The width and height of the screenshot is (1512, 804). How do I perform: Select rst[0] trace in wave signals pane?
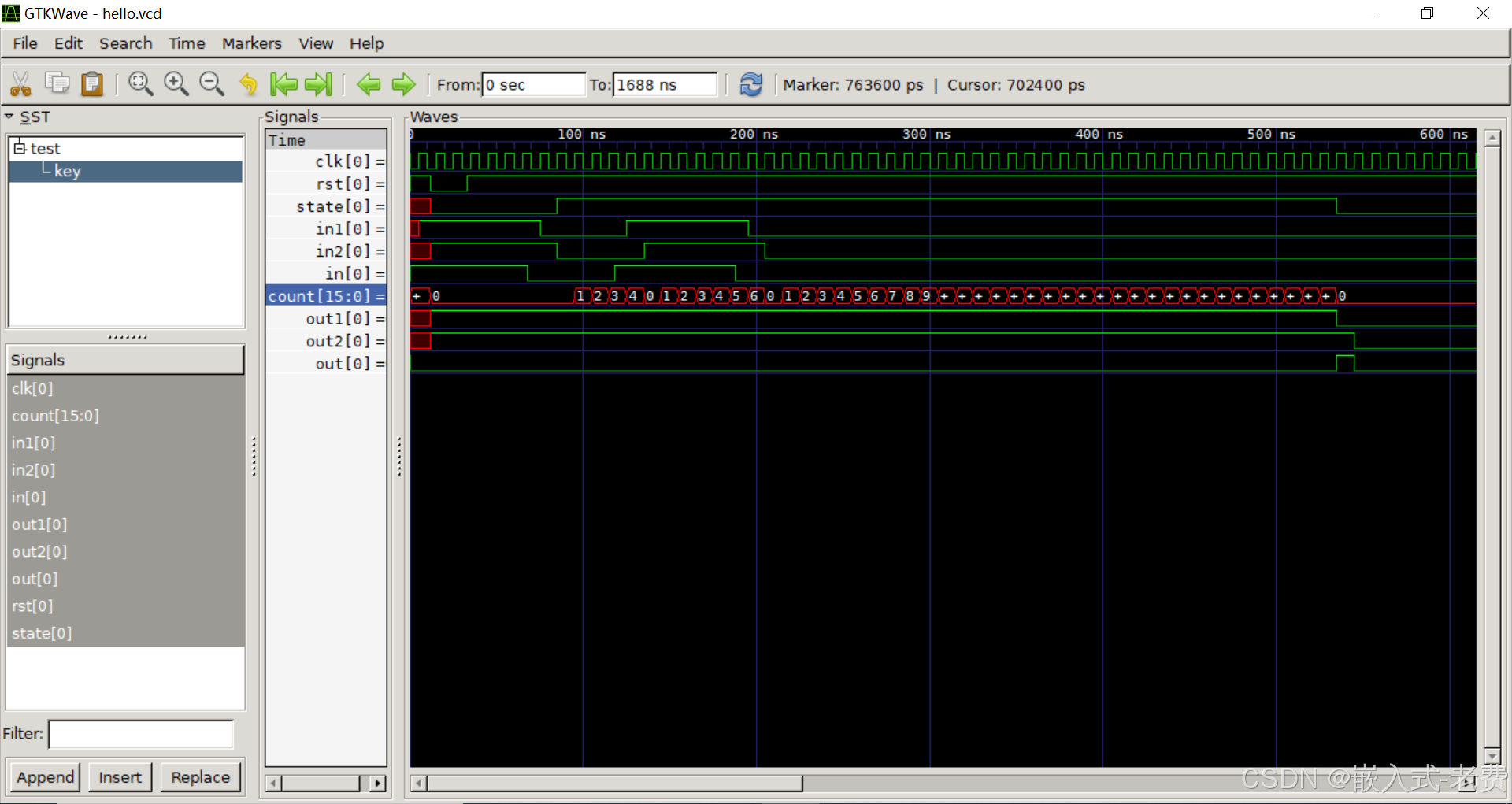click(x=326, y=183)
